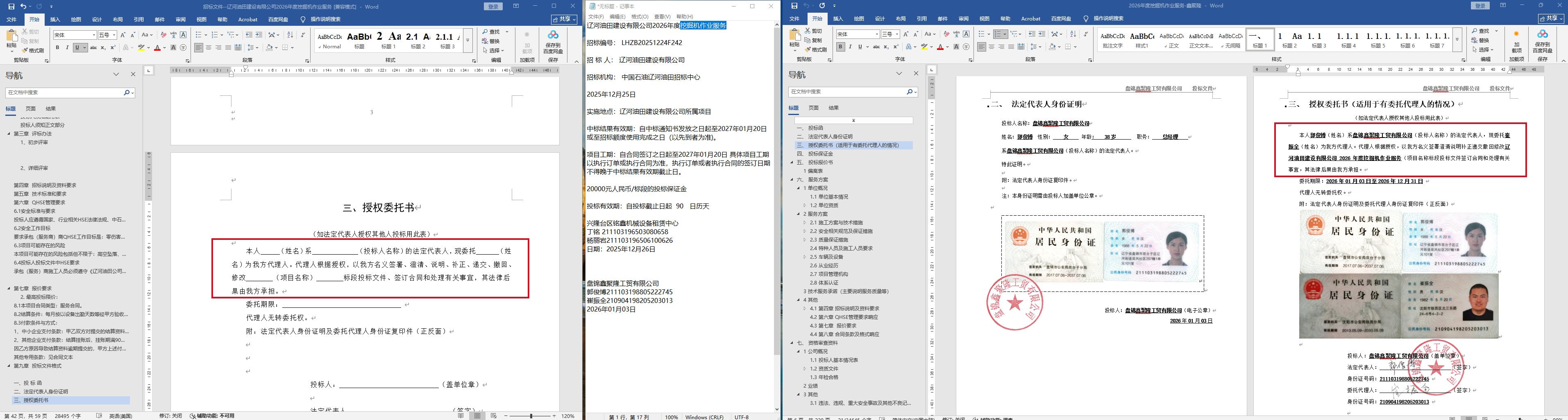
Task: Increase indent in left Word ribbon
Action: (x=259, y=35)
